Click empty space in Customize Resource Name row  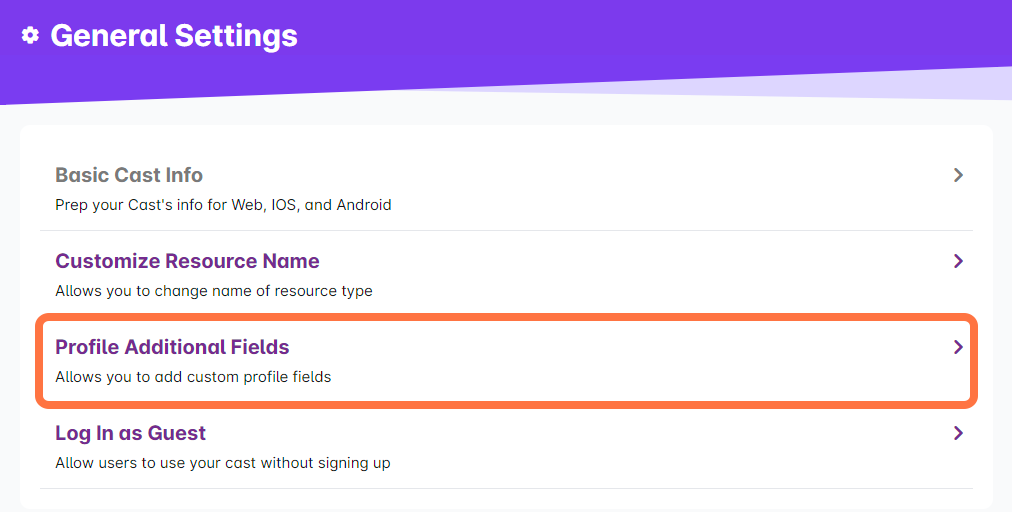tap(650, 274)
